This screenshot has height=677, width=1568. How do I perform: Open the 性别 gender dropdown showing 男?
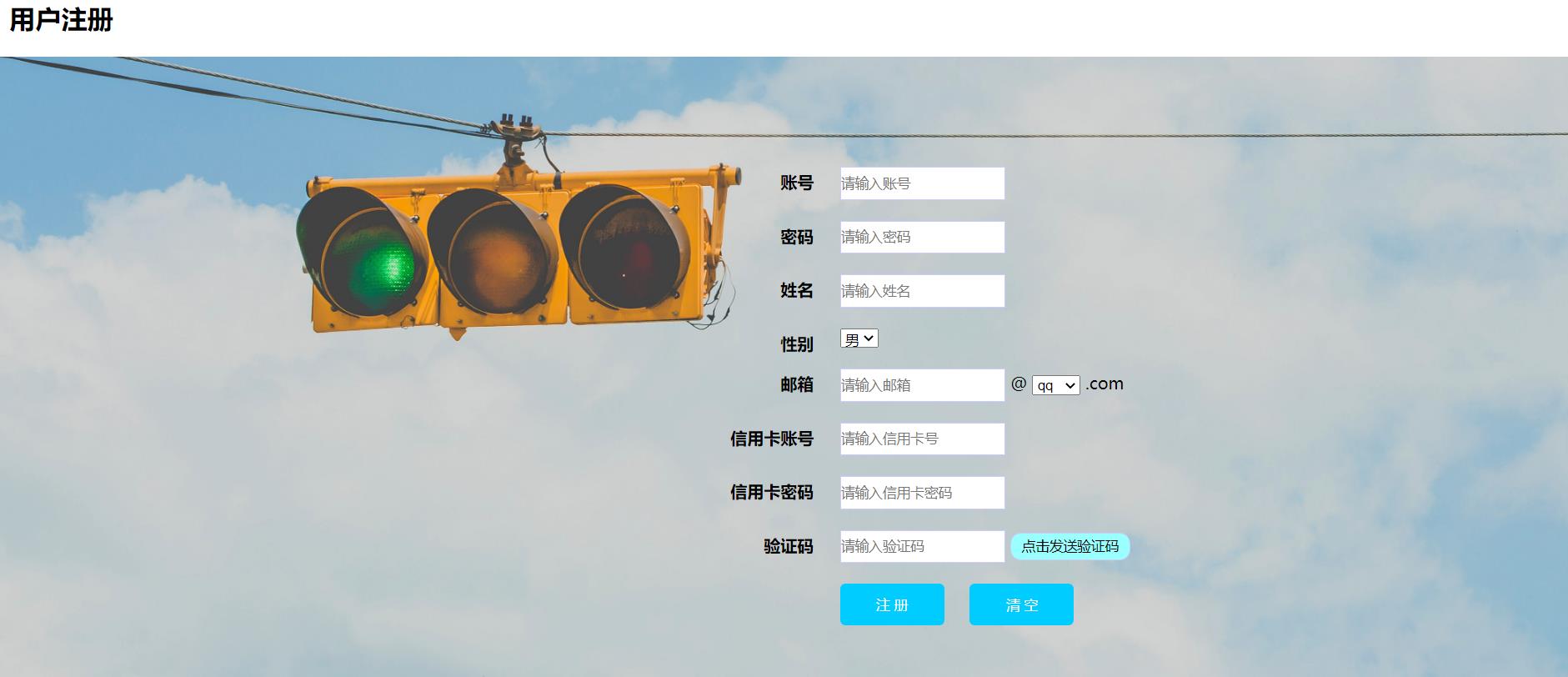click(x=859, y=338)
